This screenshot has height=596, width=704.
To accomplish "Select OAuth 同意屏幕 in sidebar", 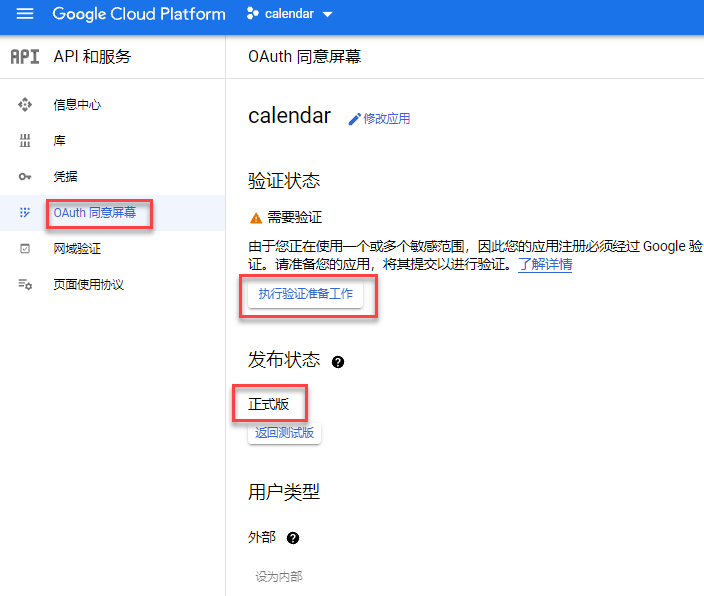I will [x=95, y=212].
